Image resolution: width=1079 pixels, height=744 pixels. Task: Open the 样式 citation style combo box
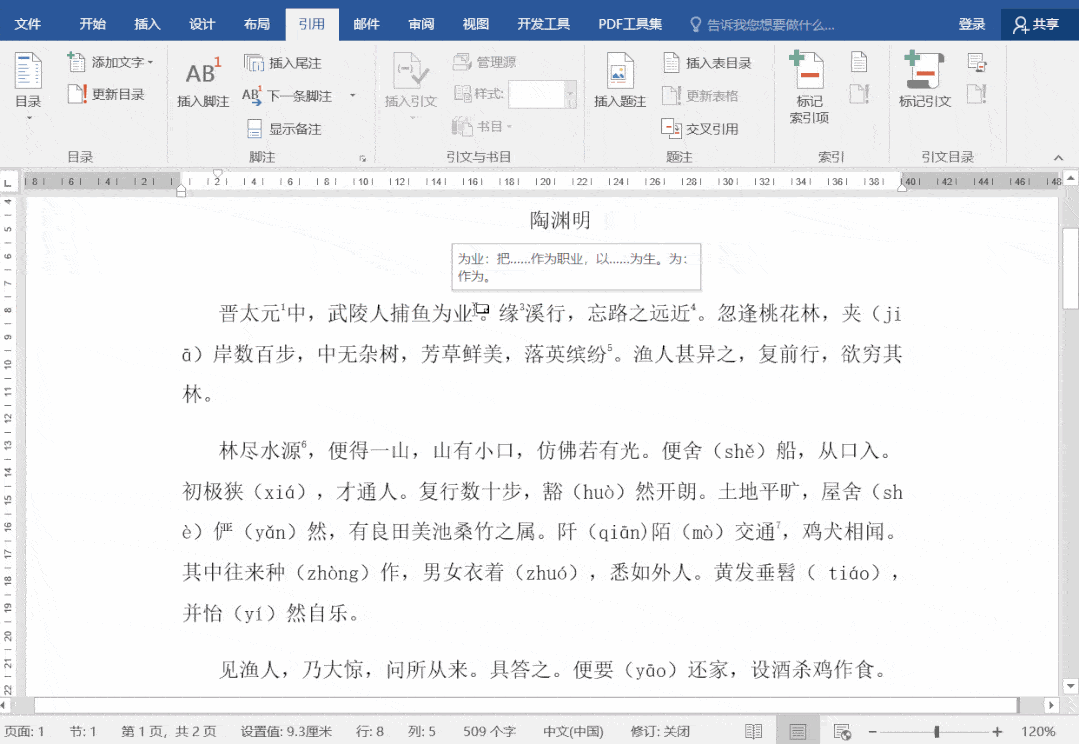point(542,94)
